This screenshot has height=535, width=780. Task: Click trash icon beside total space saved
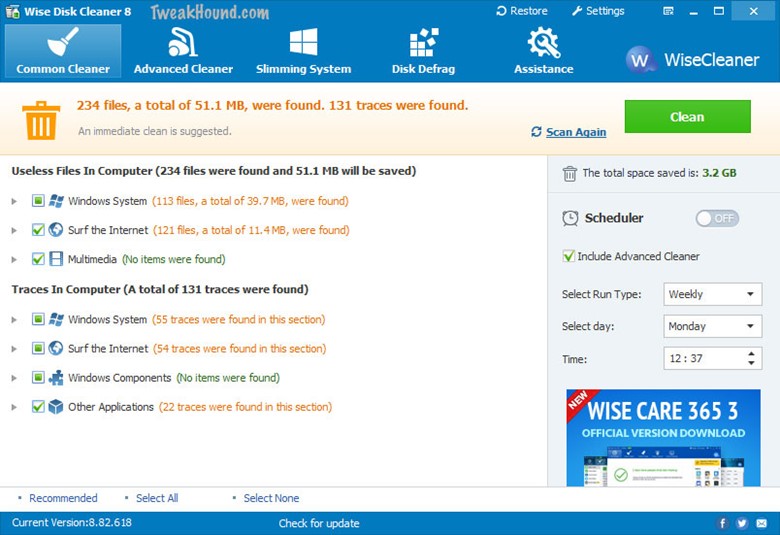[x=570, y=174]
